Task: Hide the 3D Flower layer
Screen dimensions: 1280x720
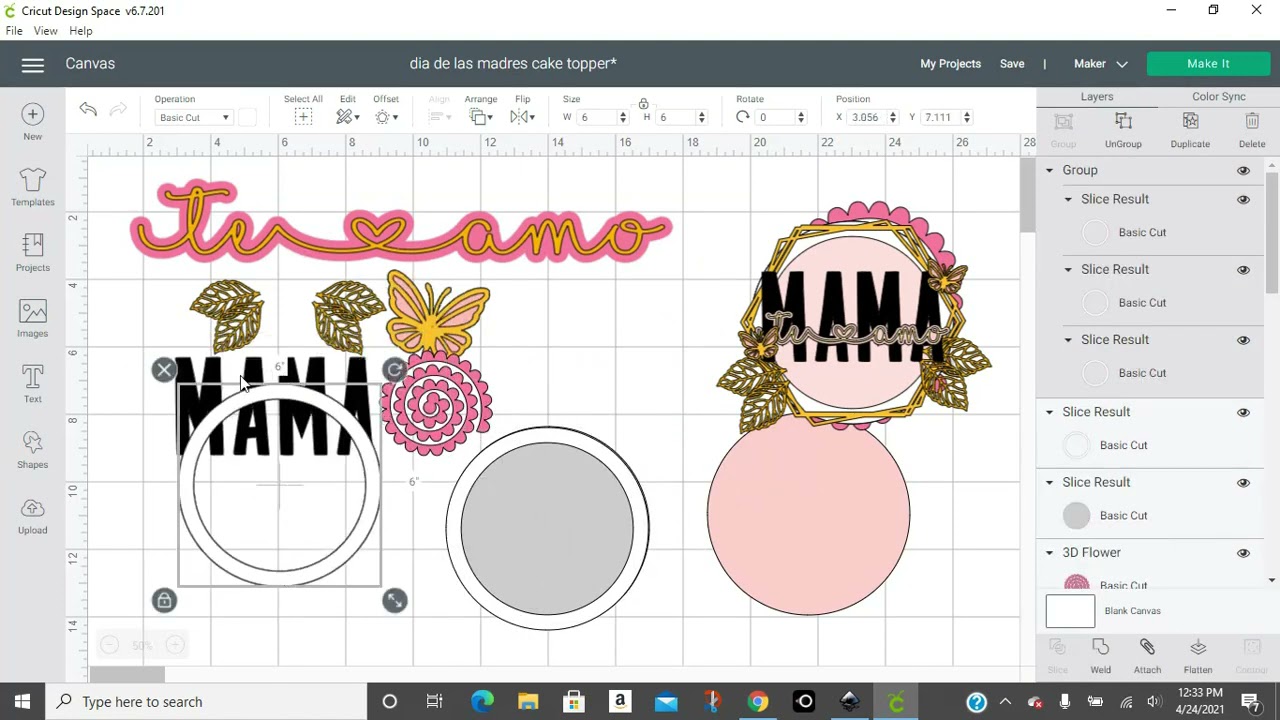Action: point(1243,553)
